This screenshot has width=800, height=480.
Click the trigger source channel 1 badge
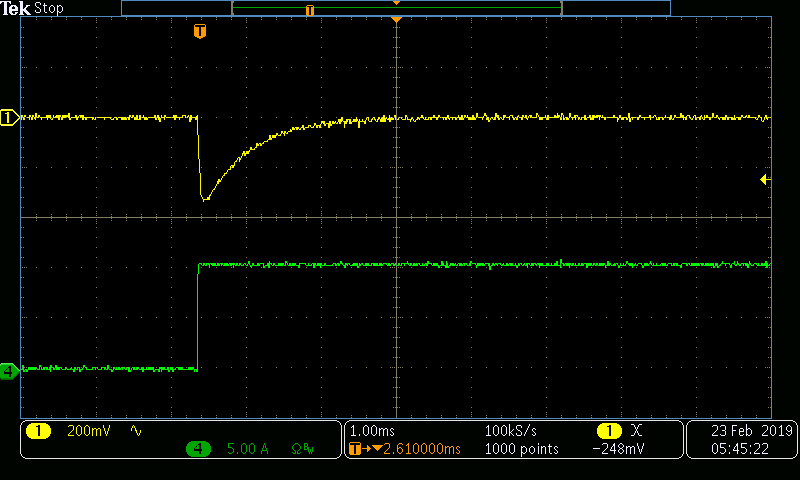607,431
